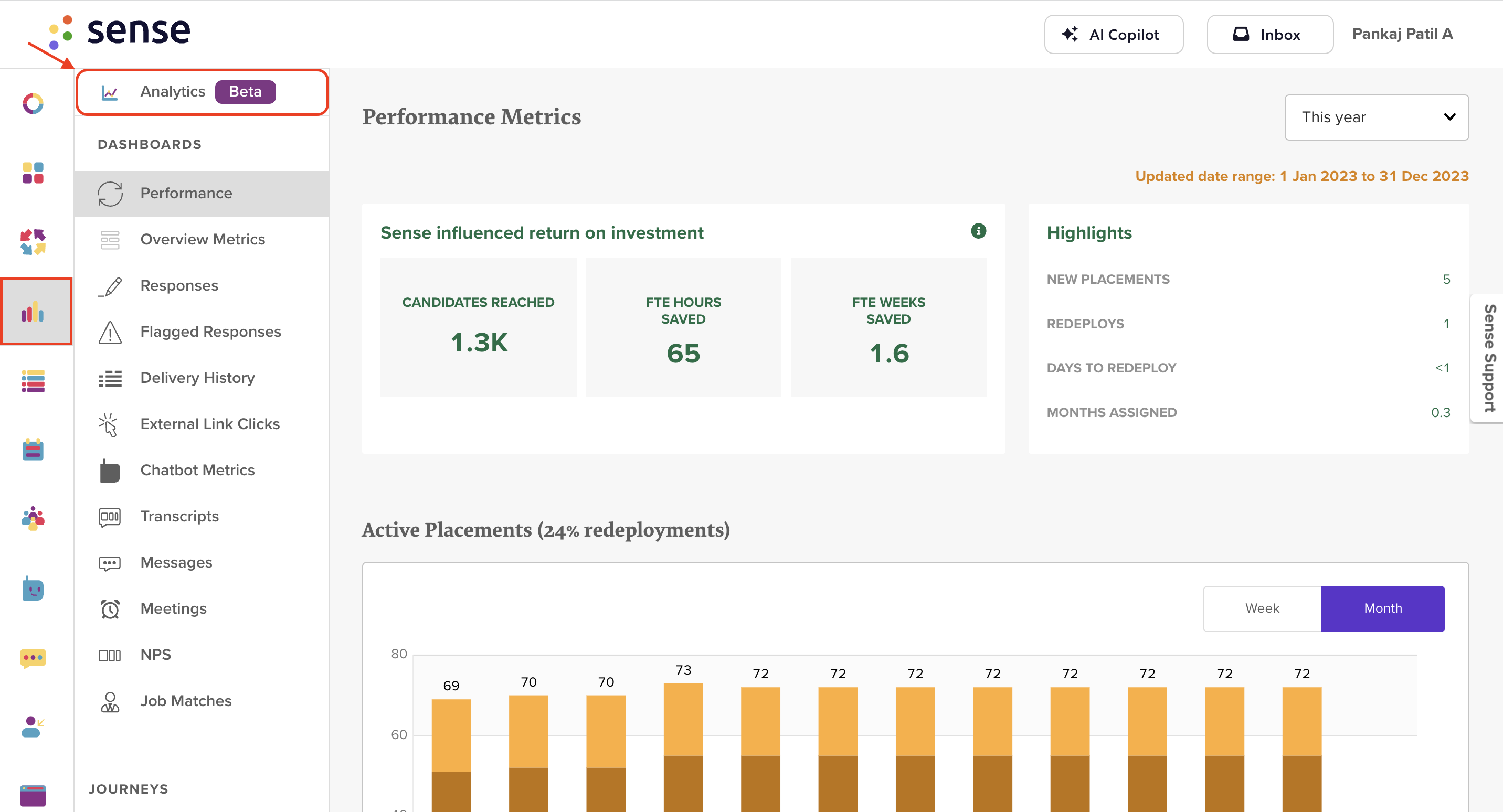The image size is (1503, 812).
Task: Click the FTE Weeks Saved 1.6 card
Action: click(x=888, y=327)
